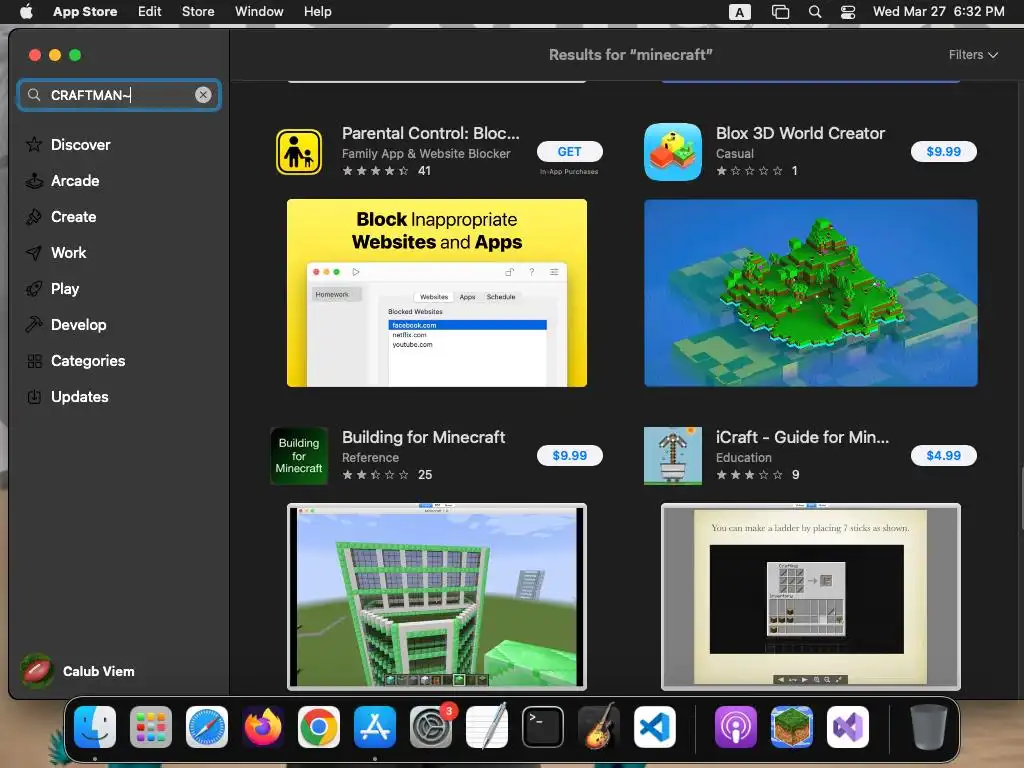
Task: View the iCraft ladder crafting screenshot
Action: (x=810, y=597)
